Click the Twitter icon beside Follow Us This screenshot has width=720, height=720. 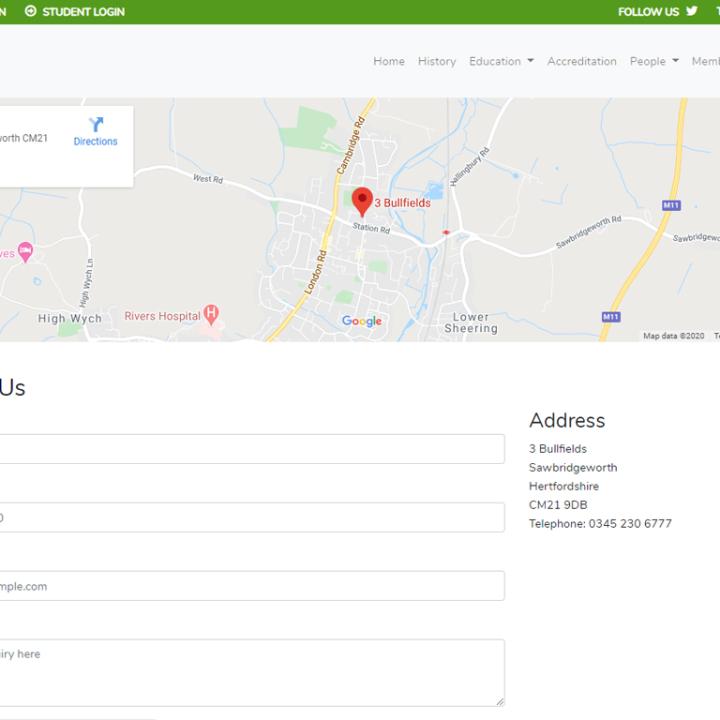coord(691,12)
